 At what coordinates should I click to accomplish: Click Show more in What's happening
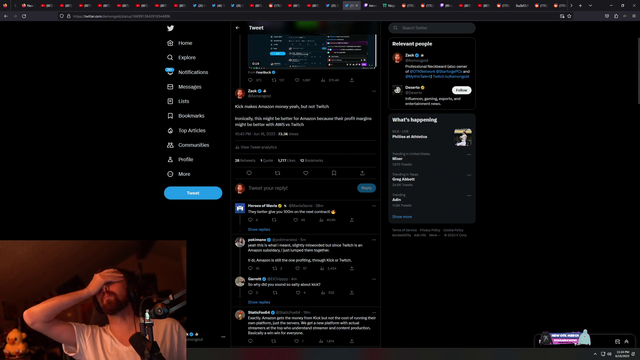402,217
